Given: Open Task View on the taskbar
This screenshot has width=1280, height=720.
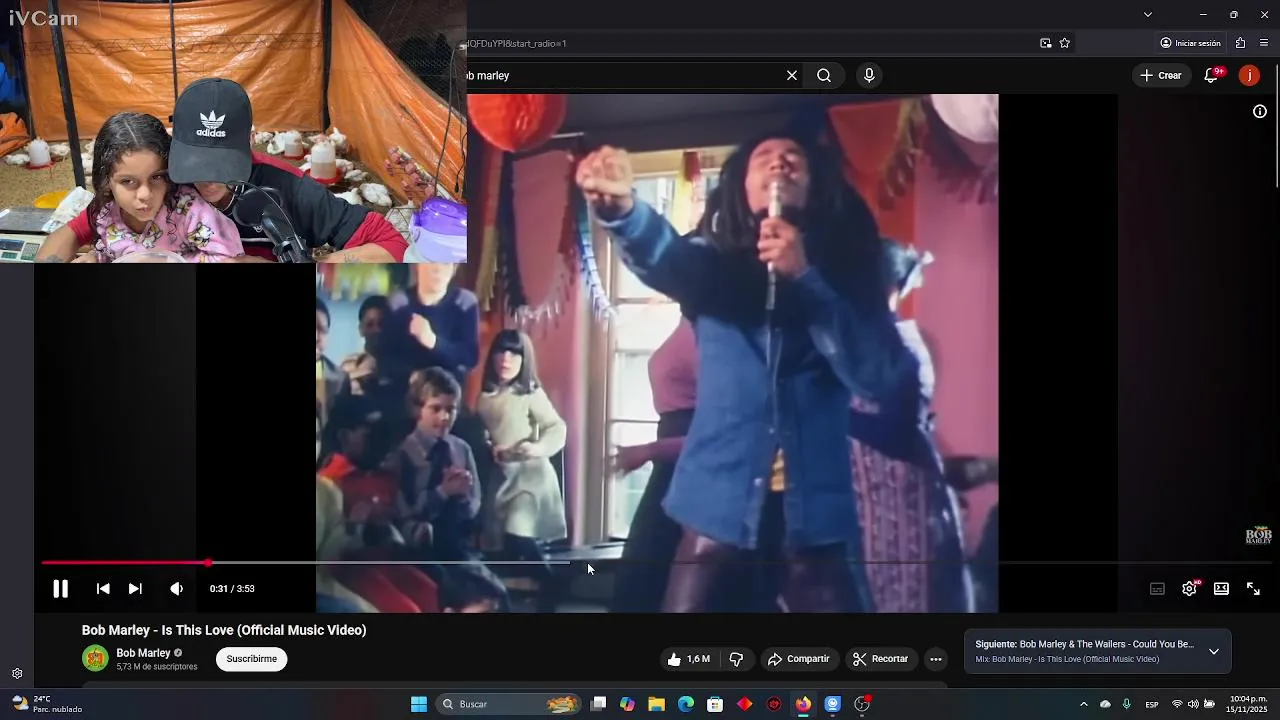Looking at the screenshot, I should point(598,704).
